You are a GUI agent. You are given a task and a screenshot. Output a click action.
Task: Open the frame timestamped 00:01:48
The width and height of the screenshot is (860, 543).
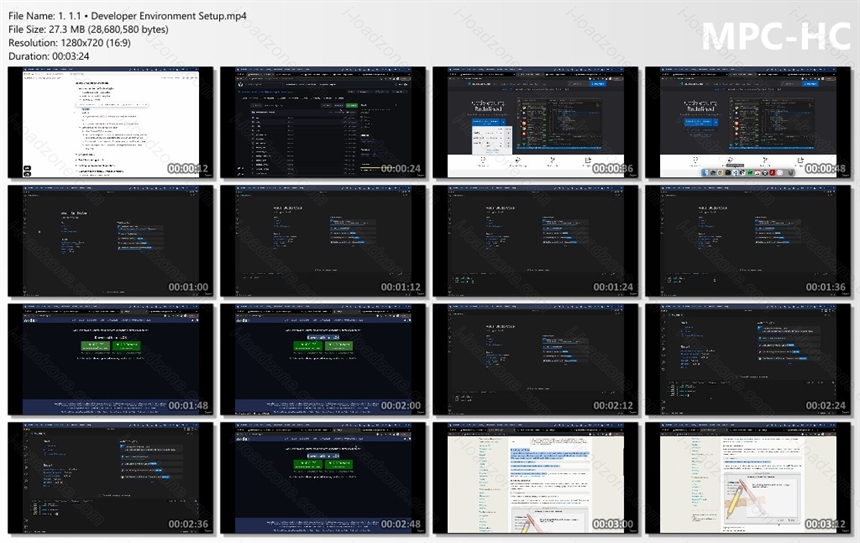click(x=110, y=359)
